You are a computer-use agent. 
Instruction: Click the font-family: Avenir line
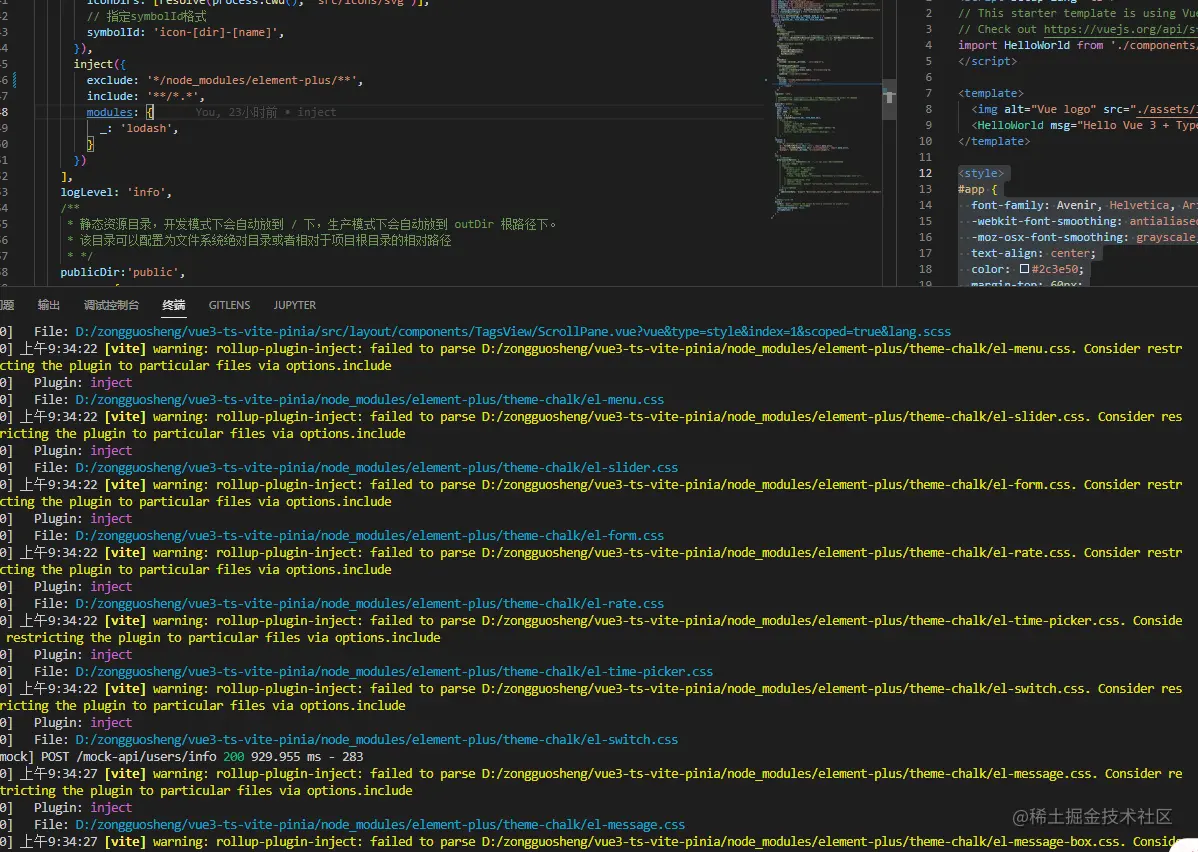(1083, 205)
